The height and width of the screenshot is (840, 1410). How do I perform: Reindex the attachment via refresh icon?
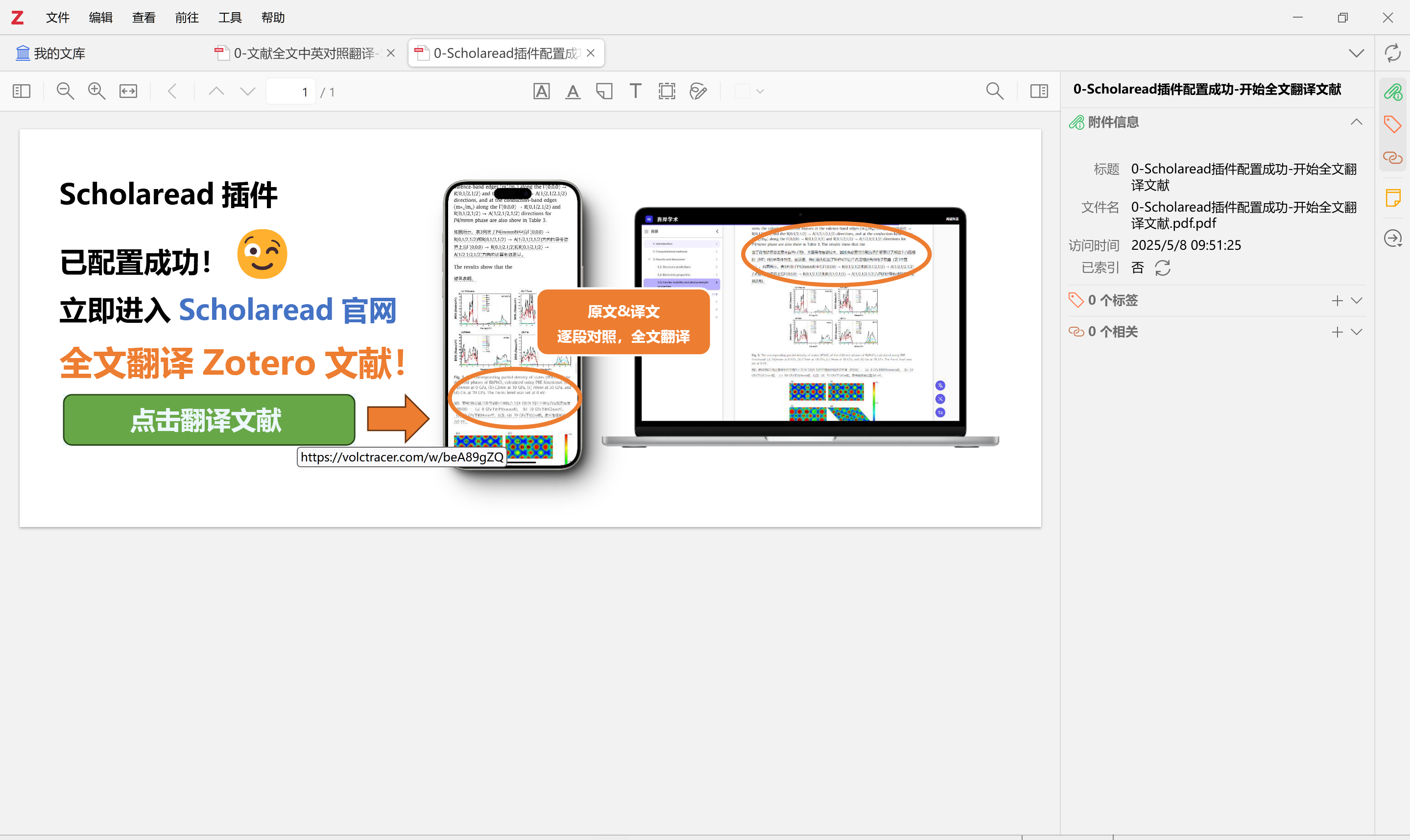click(1162, 268)
